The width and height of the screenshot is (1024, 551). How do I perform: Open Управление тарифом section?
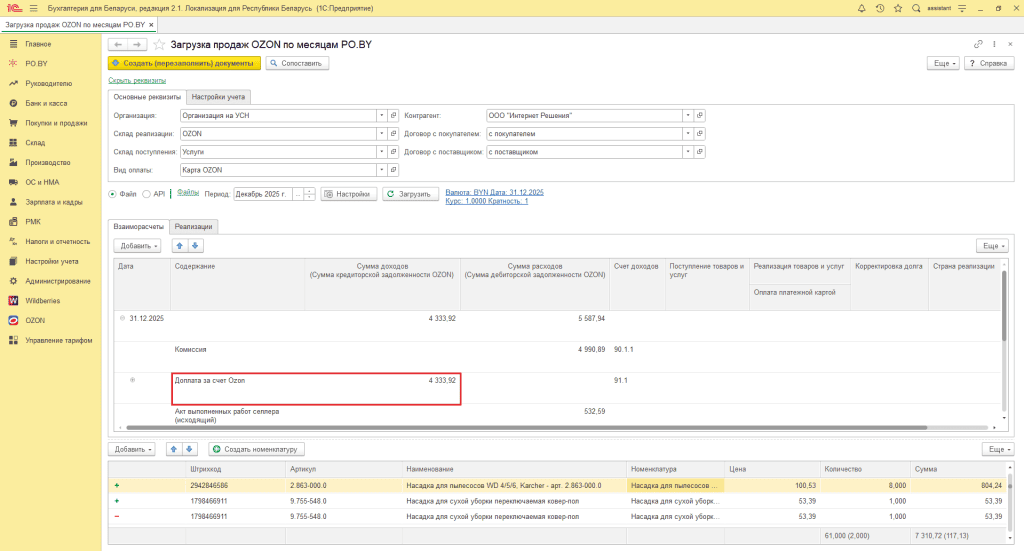59,340
